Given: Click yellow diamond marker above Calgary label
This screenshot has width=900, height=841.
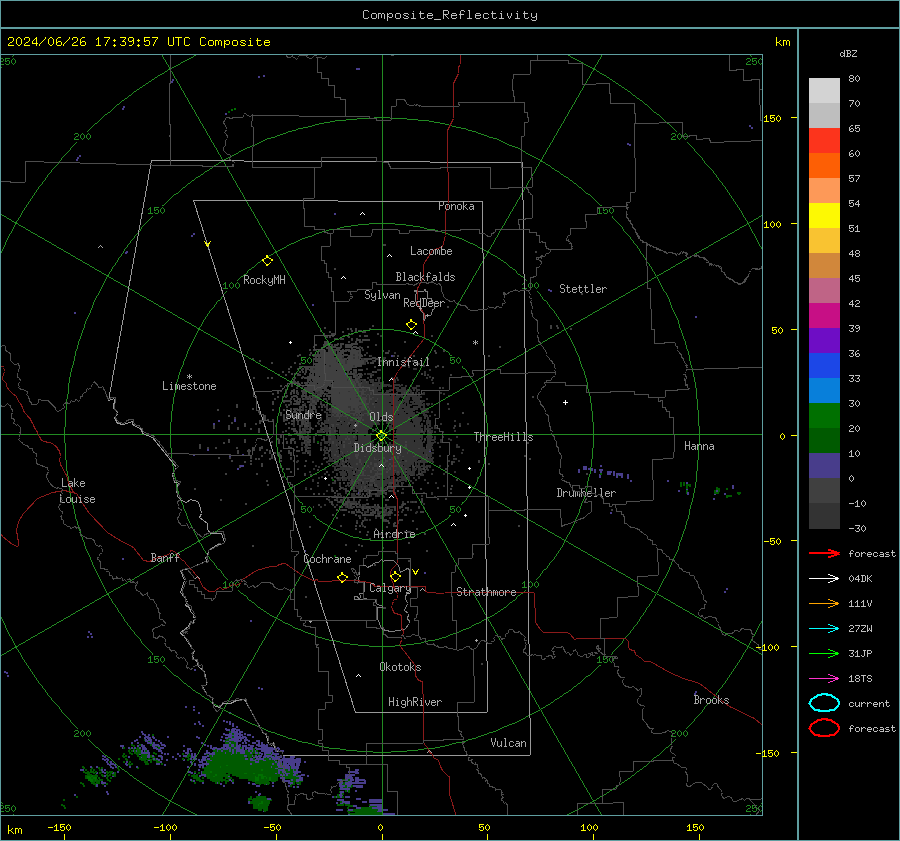Looking at the screenshot, I should 395,576.
